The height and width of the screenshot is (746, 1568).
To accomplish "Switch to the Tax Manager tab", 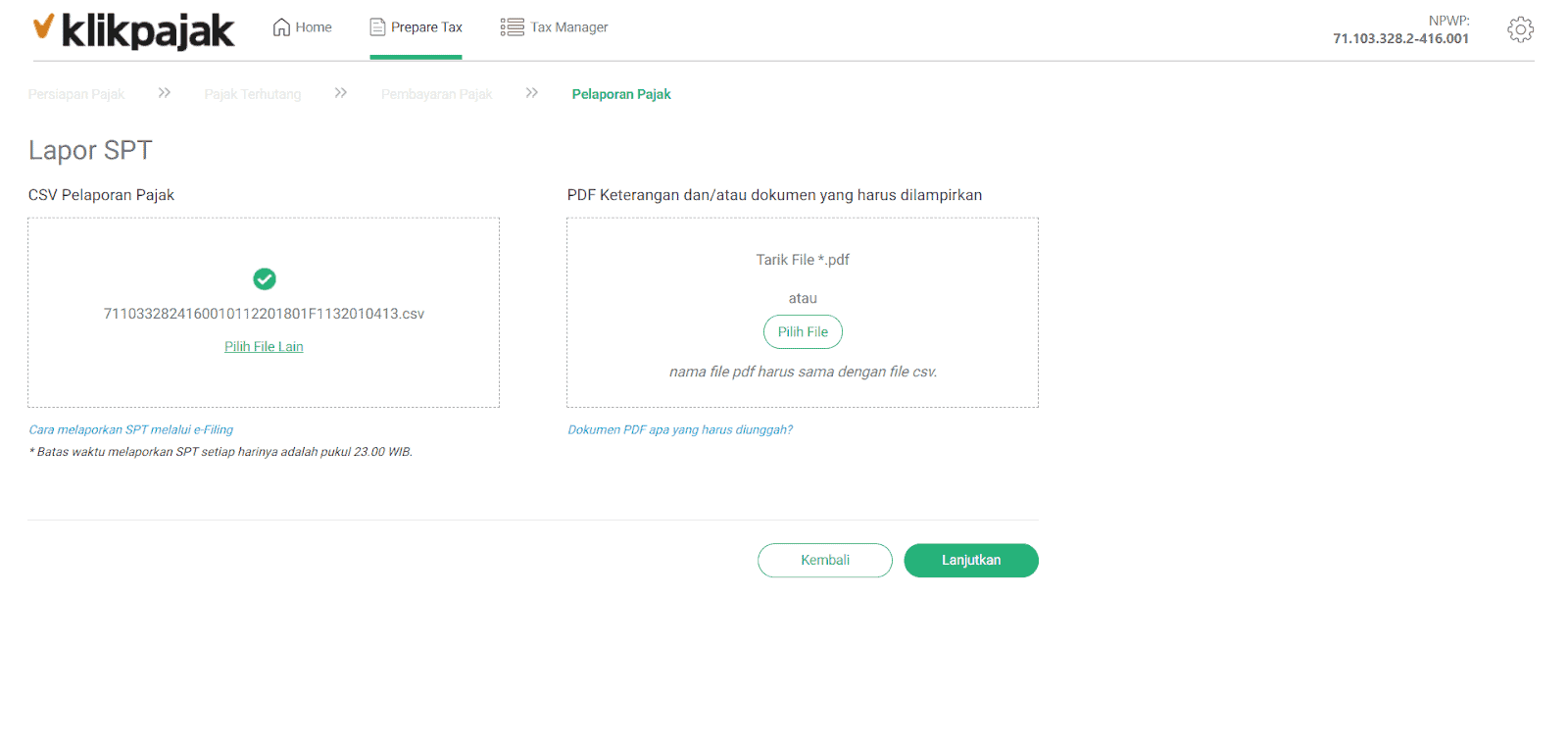I will (554, 27).
